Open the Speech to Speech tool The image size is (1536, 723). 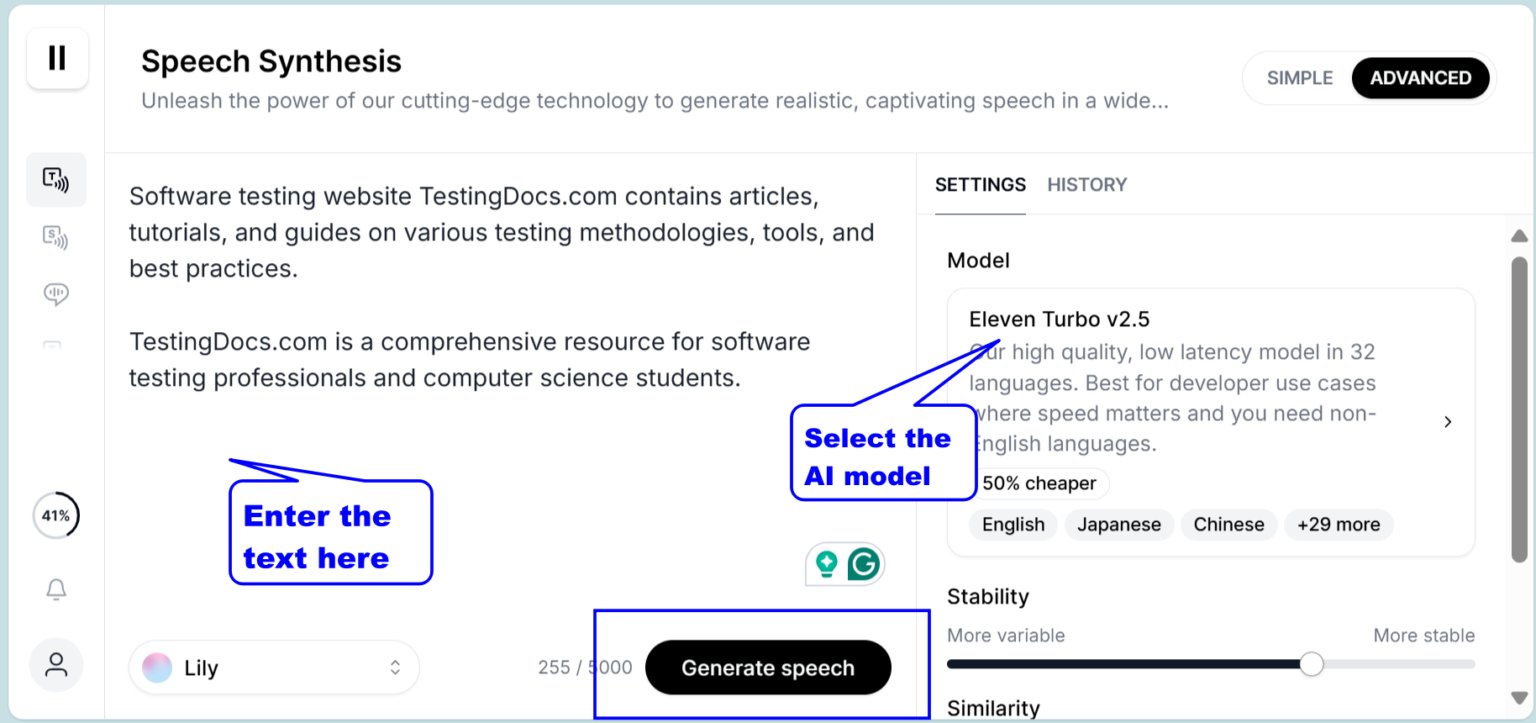pos(56,238)
